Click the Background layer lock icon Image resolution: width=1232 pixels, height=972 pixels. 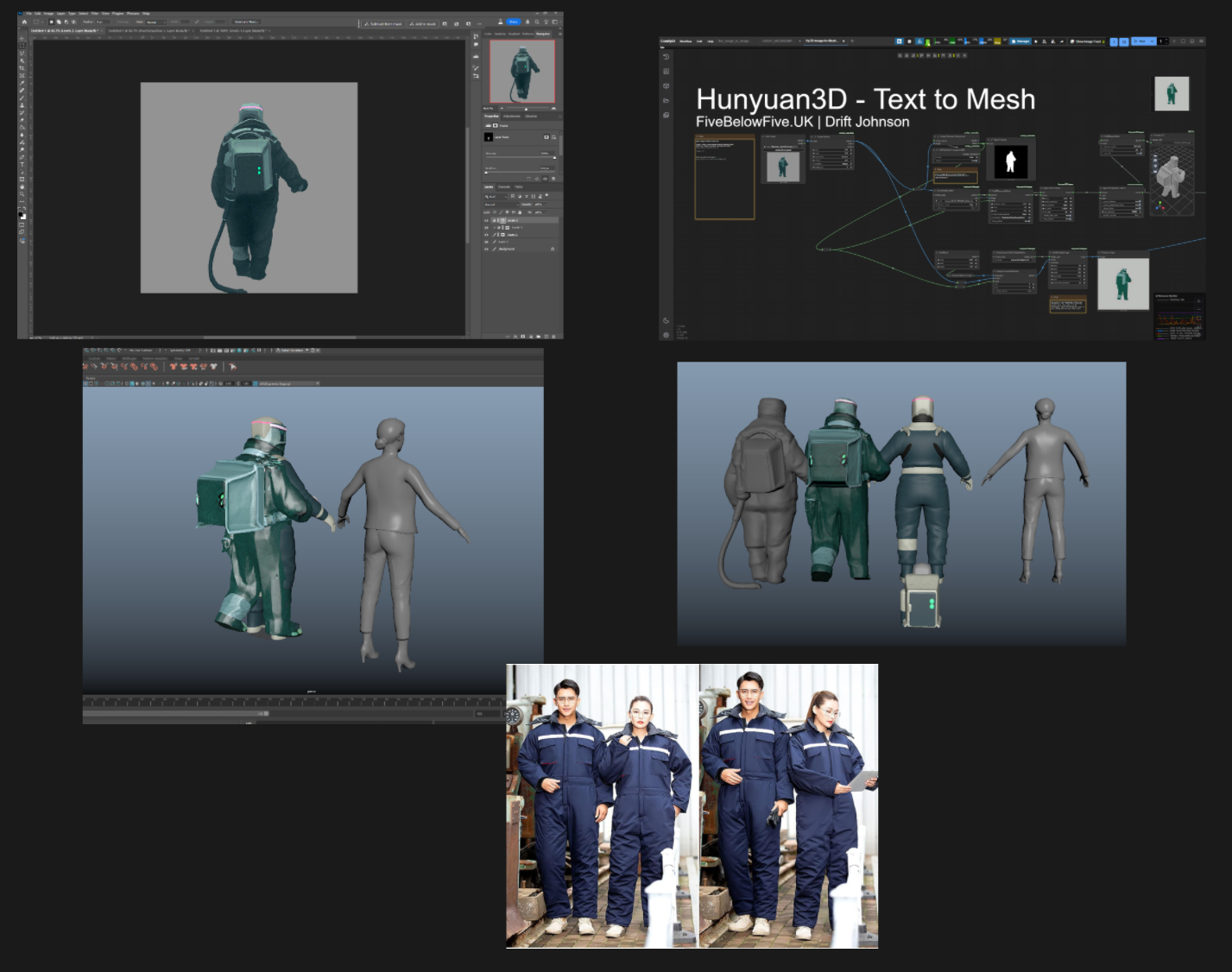coord(553,249)
